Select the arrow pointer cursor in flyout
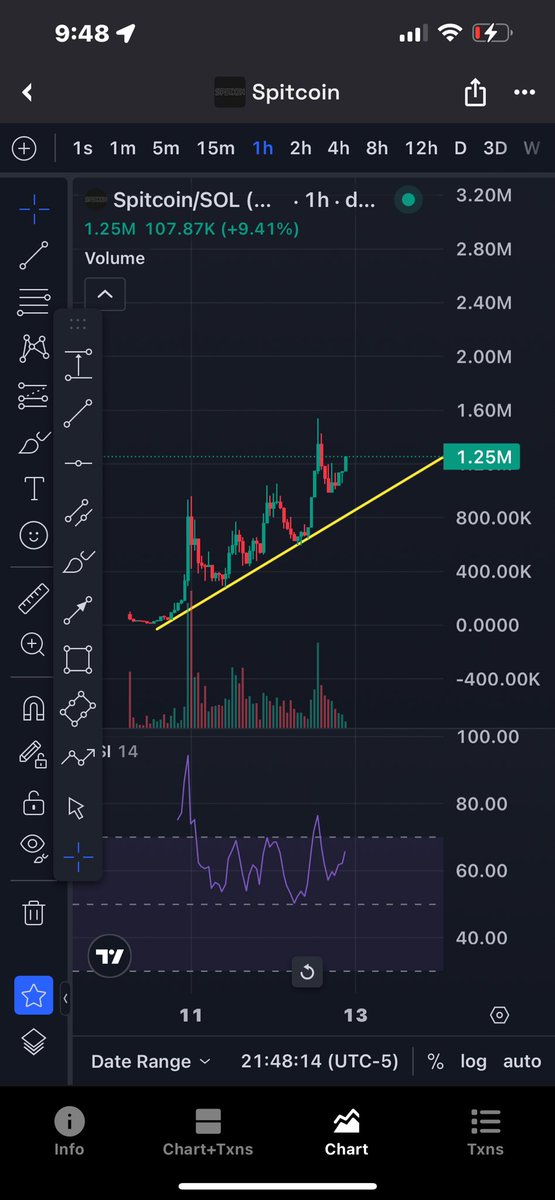 [x=77, y=808]
